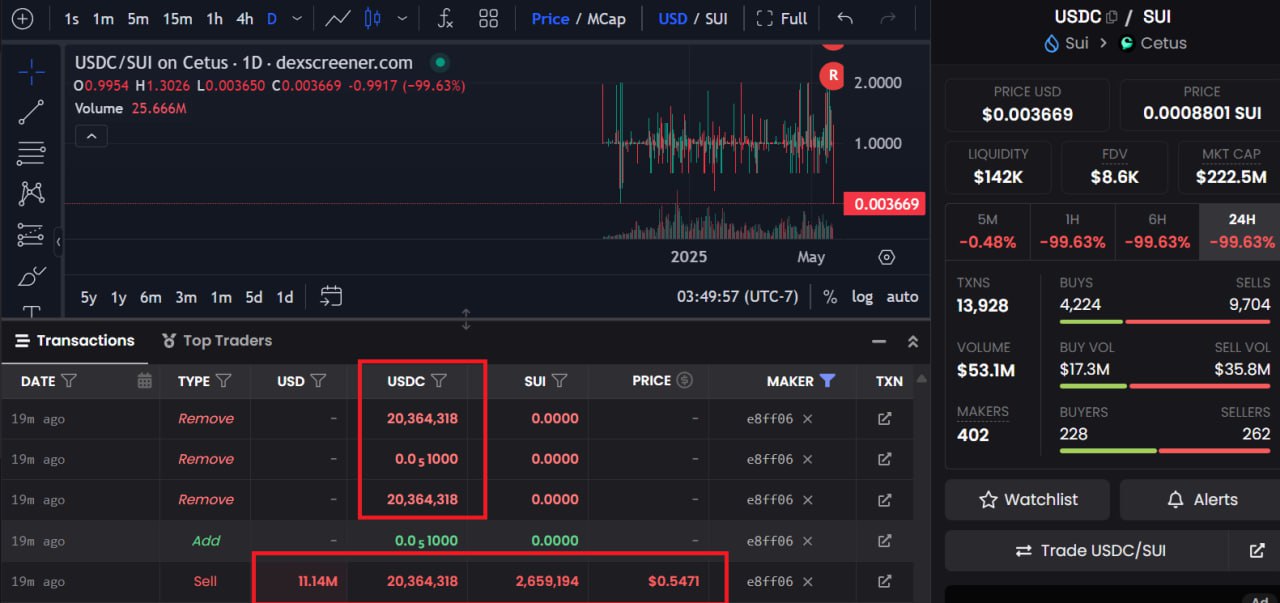Screen dimensions: 1280x603
Task: Remove maker filter on the Add row
Action: [x=807, y=541]
